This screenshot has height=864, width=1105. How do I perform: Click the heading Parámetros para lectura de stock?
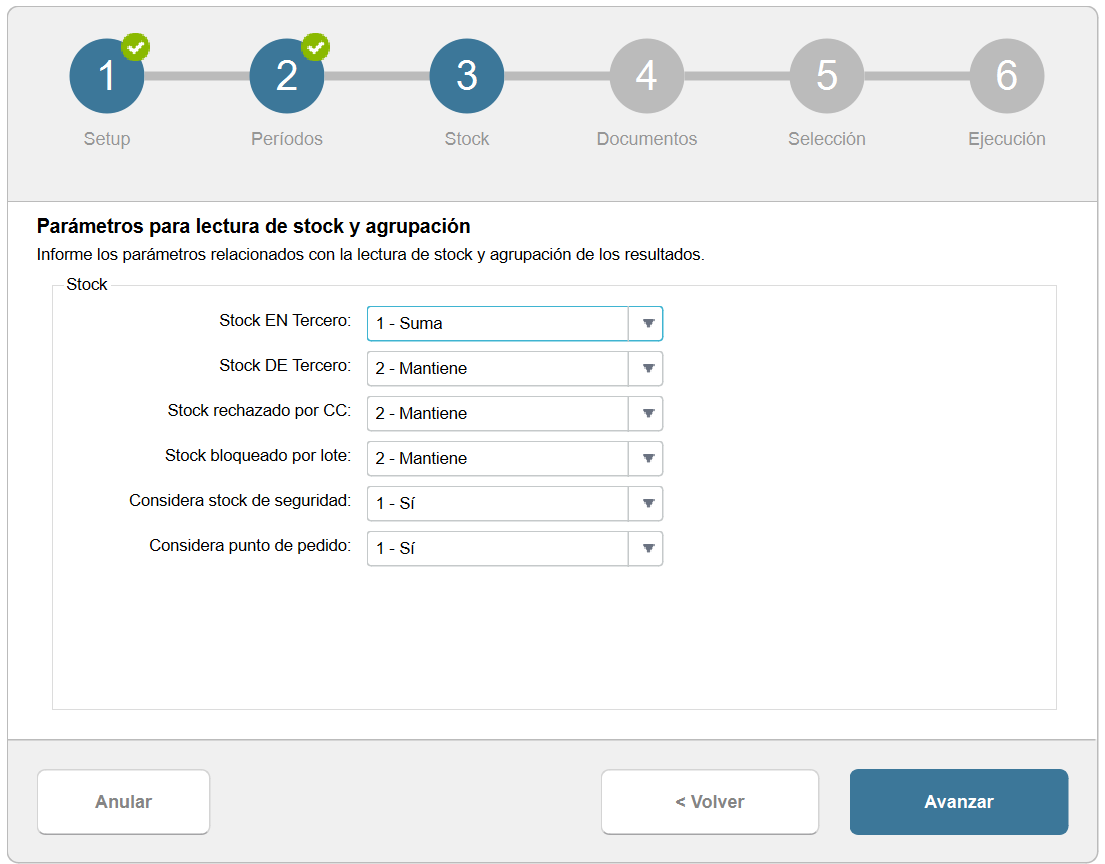point(254,226)
